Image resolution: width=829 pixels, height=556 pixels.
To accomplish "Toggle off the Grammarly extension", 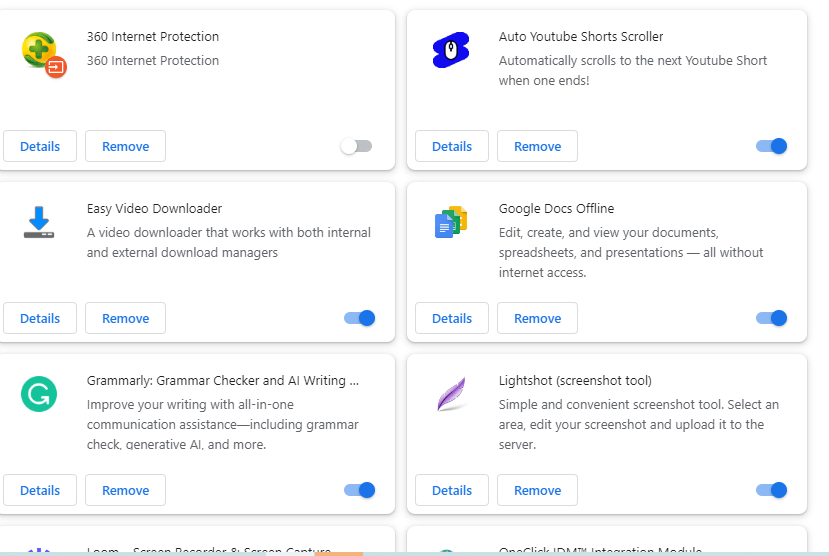I will pos(360,490).
